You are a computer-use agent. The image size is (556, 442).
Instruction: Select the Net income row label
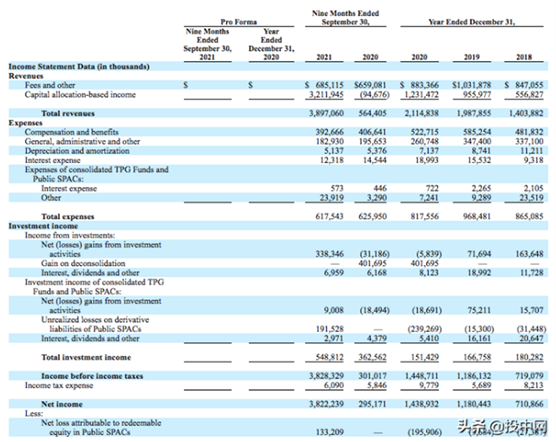[62, 404]
